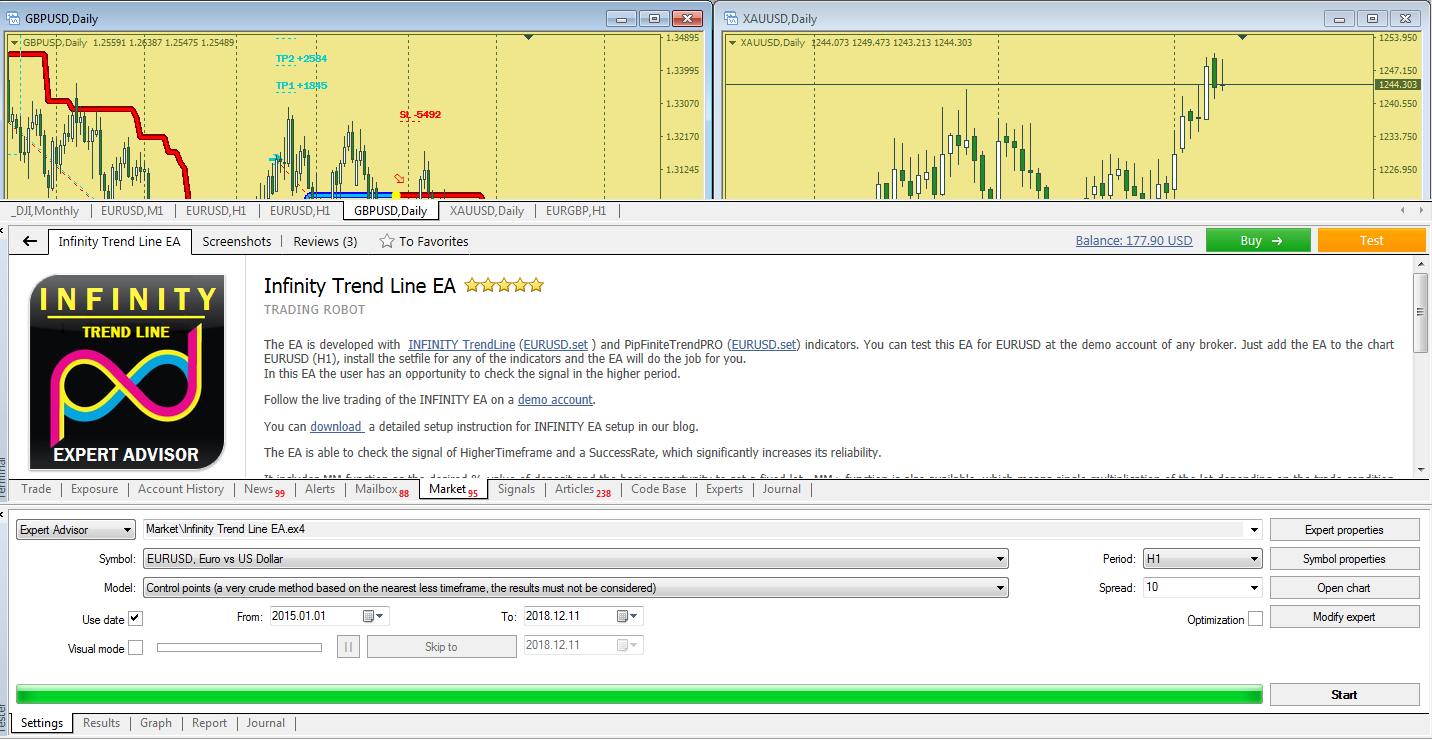Toggle the Use date checkbox
Viewport: 1432px width, 740px height.
136,619
